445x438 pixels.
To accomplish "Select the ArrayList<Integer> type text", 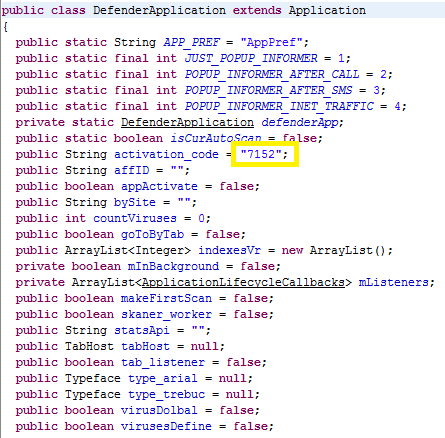I will click(x=128, y=251).
